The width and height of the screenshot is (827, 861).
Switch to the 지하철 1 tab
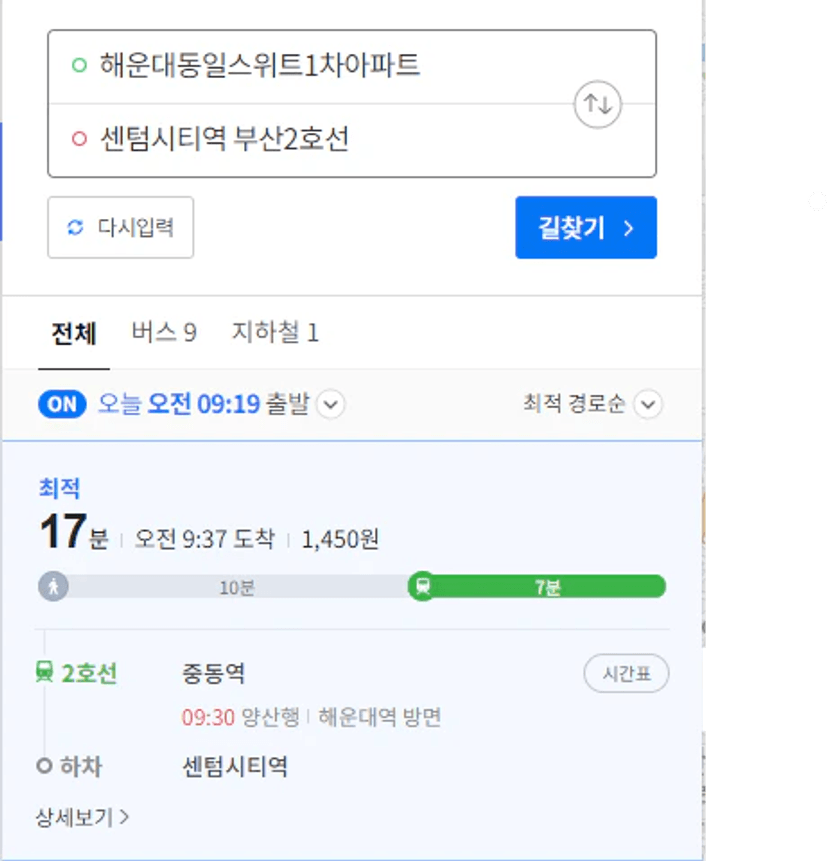(275, 332)
